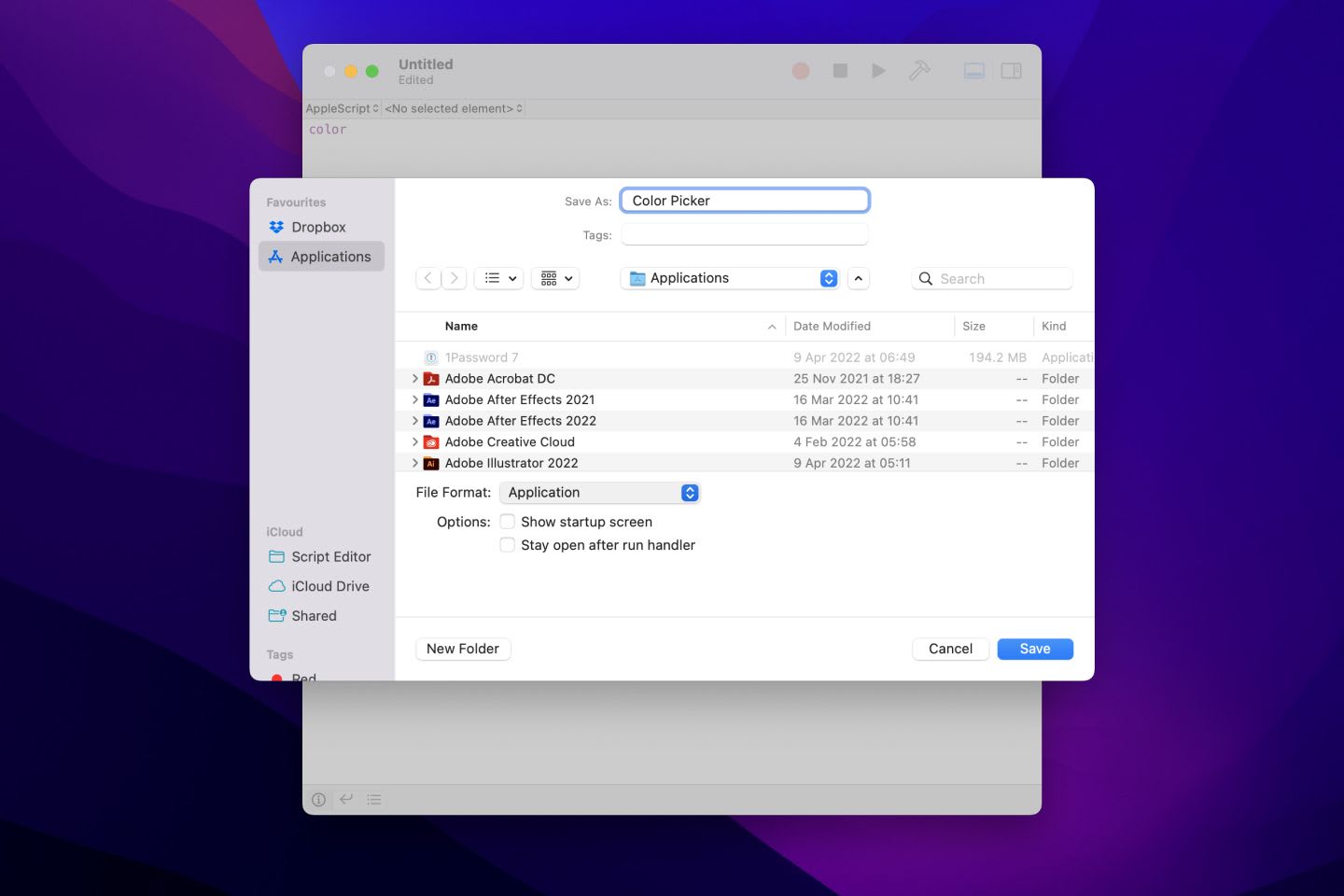1344x896 pixels.
Task: Click the New Folder button
Action: [x=463, y=649]
